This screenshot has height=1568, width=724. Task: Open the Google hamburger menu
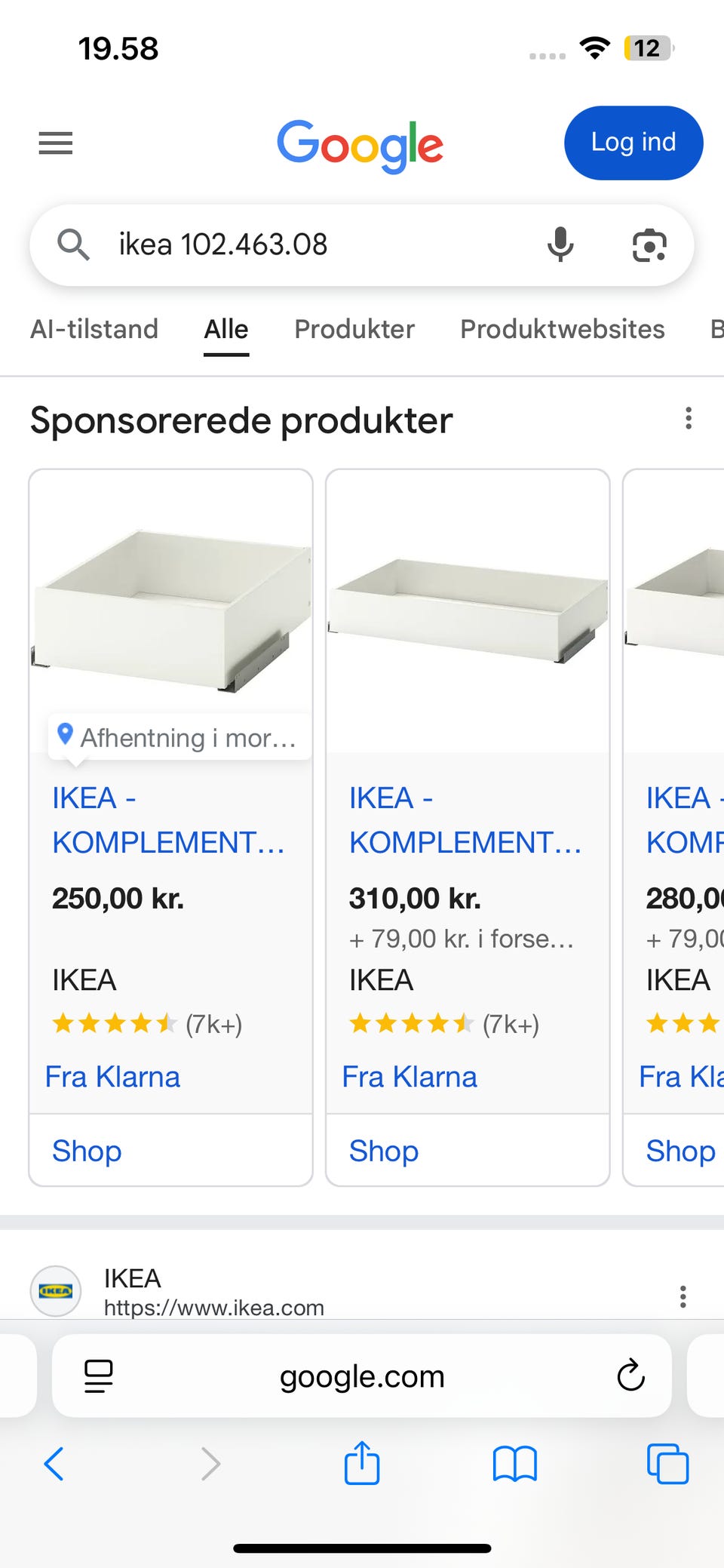[x=56, y=143]
